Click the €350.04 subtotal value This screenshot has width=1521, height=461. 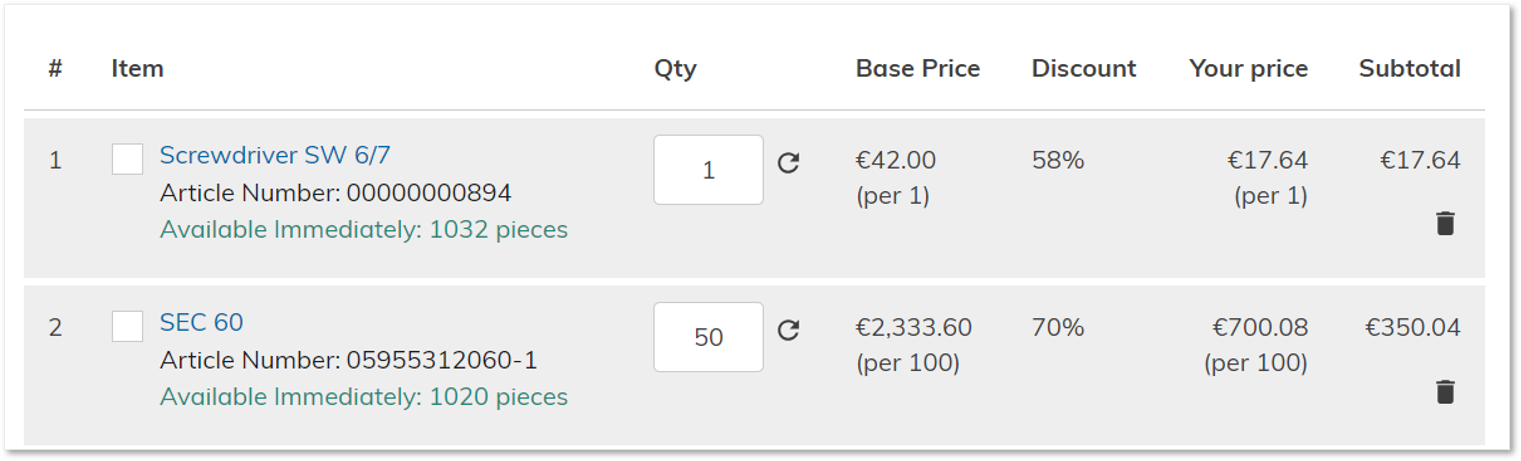pyautogui.click(x=1412, y=327)
